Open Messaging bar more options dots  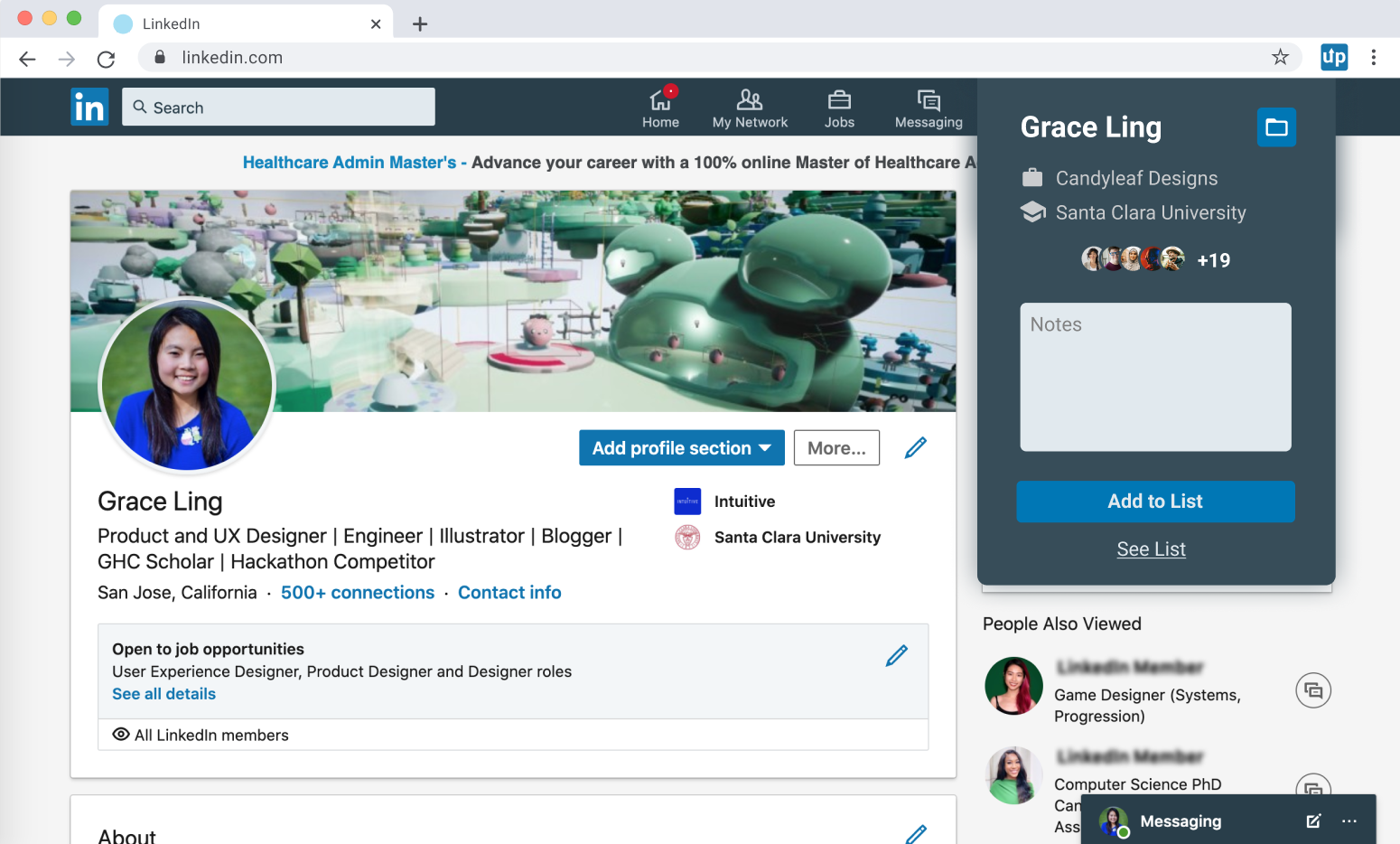1349,821
